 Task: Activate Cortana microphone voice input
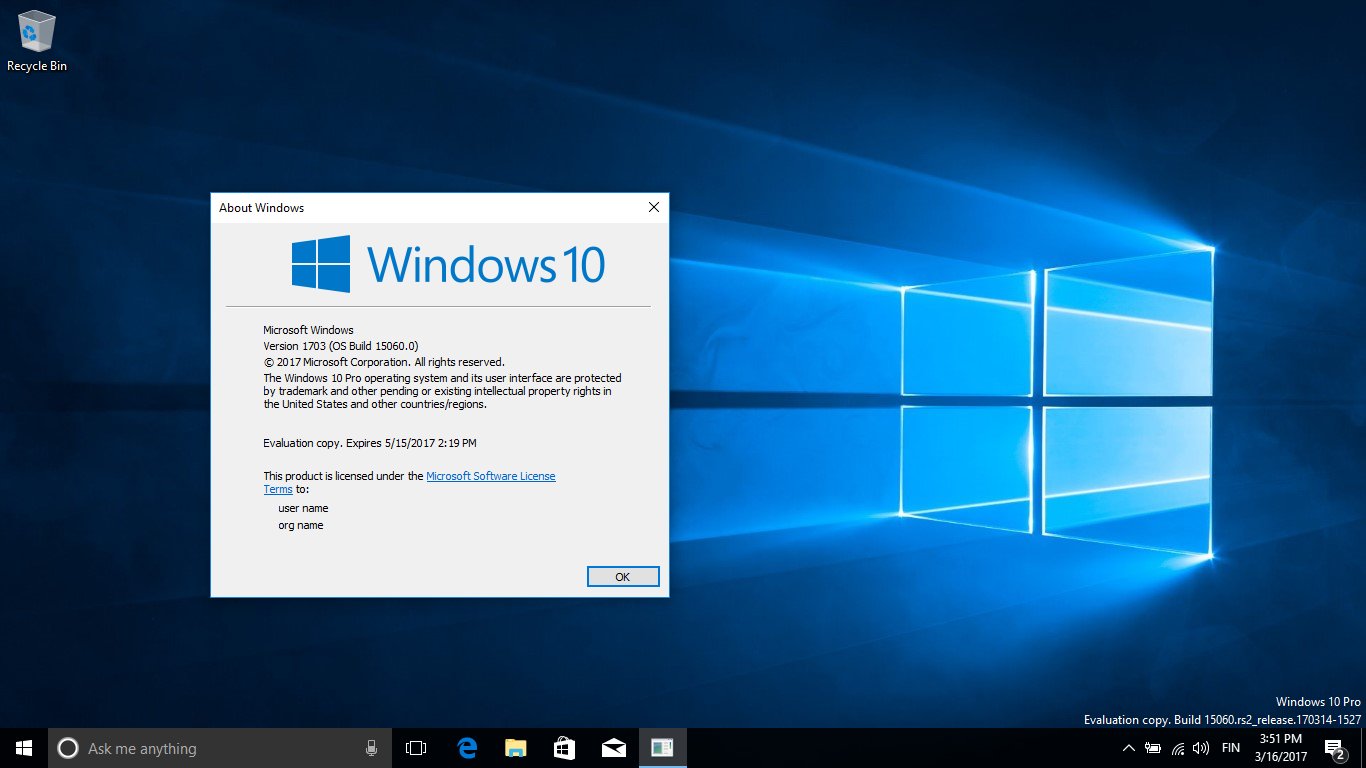tap(371, 748)
